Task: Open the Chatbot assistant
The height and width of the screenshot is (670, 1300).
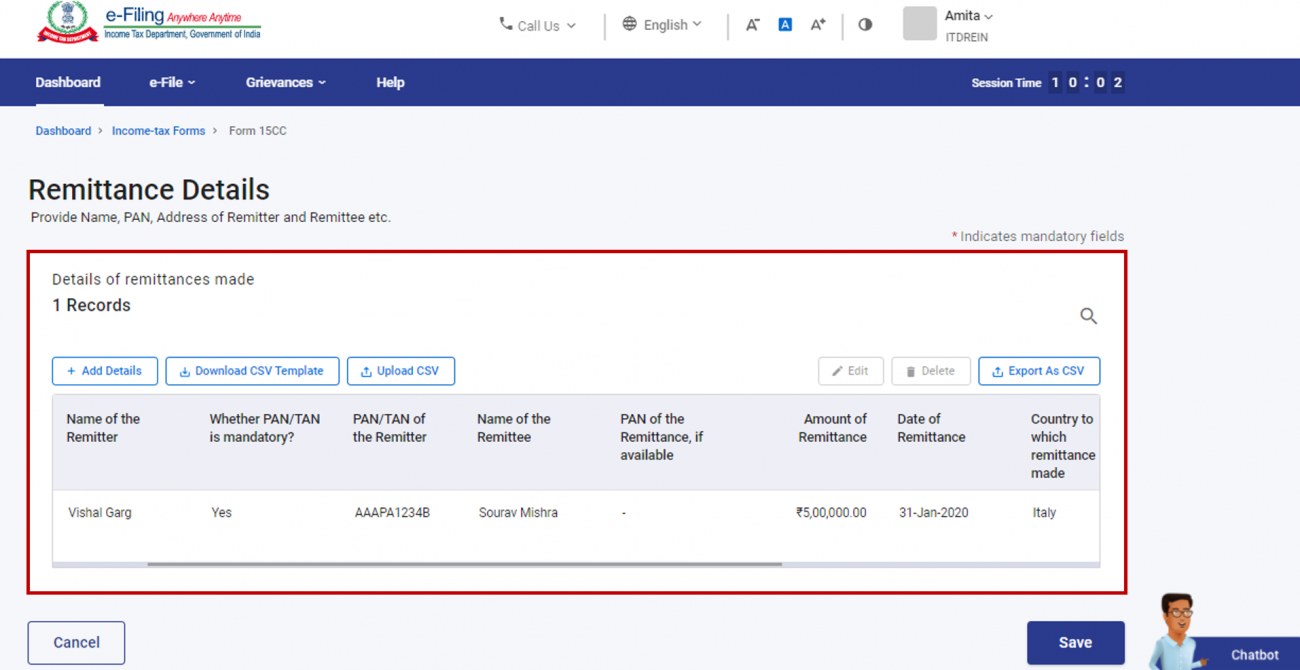Action: [x=1253, y=654]
